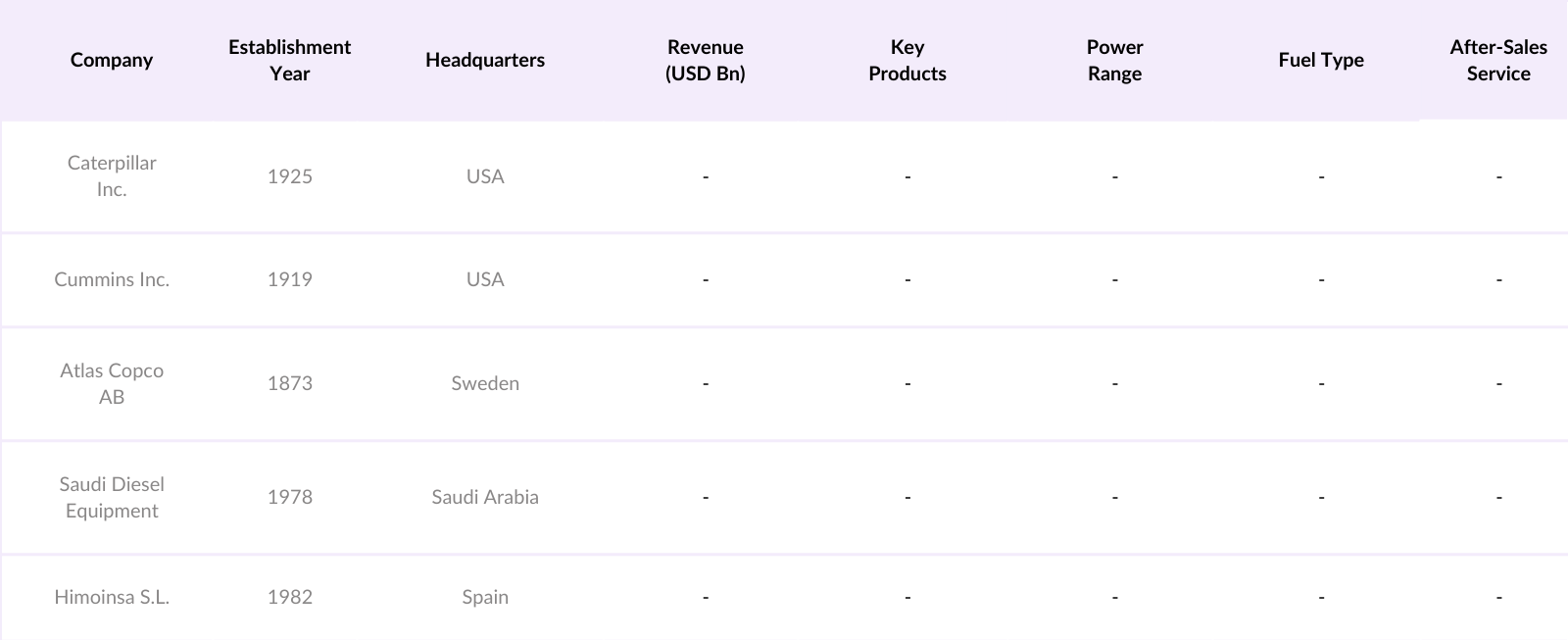
Task: Select the 1919 establishment year cell
Action: (x=290, y=279)
